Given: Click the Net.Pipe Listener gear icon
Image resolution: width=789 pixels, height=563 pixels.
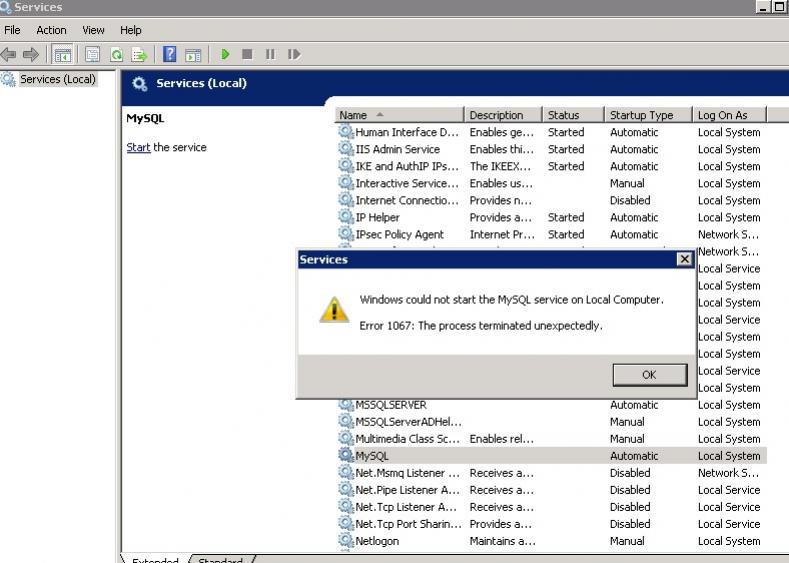Looking at the screenshot, I should coord(345,490).
